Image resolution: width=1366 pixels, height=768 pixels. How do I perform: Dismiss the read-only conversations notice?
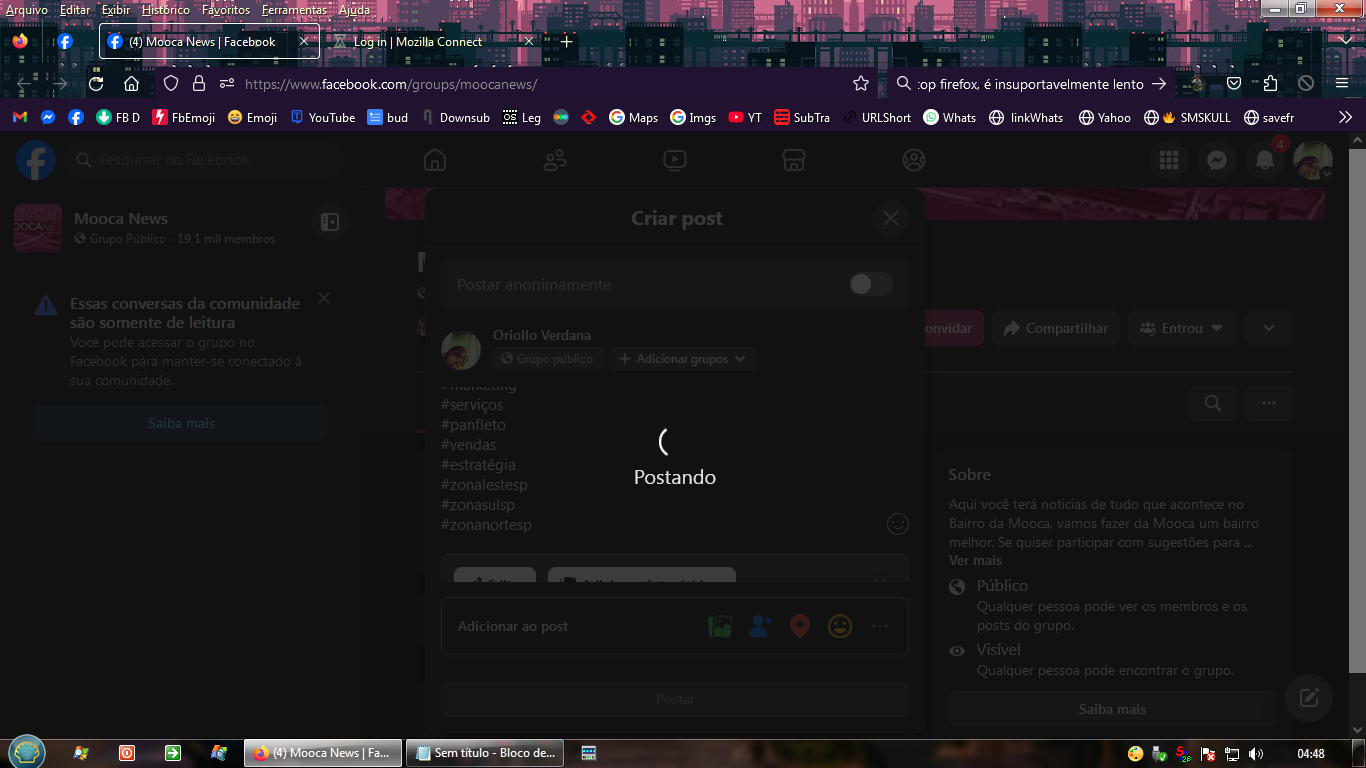pyautogui.click(x=323, y=298)
